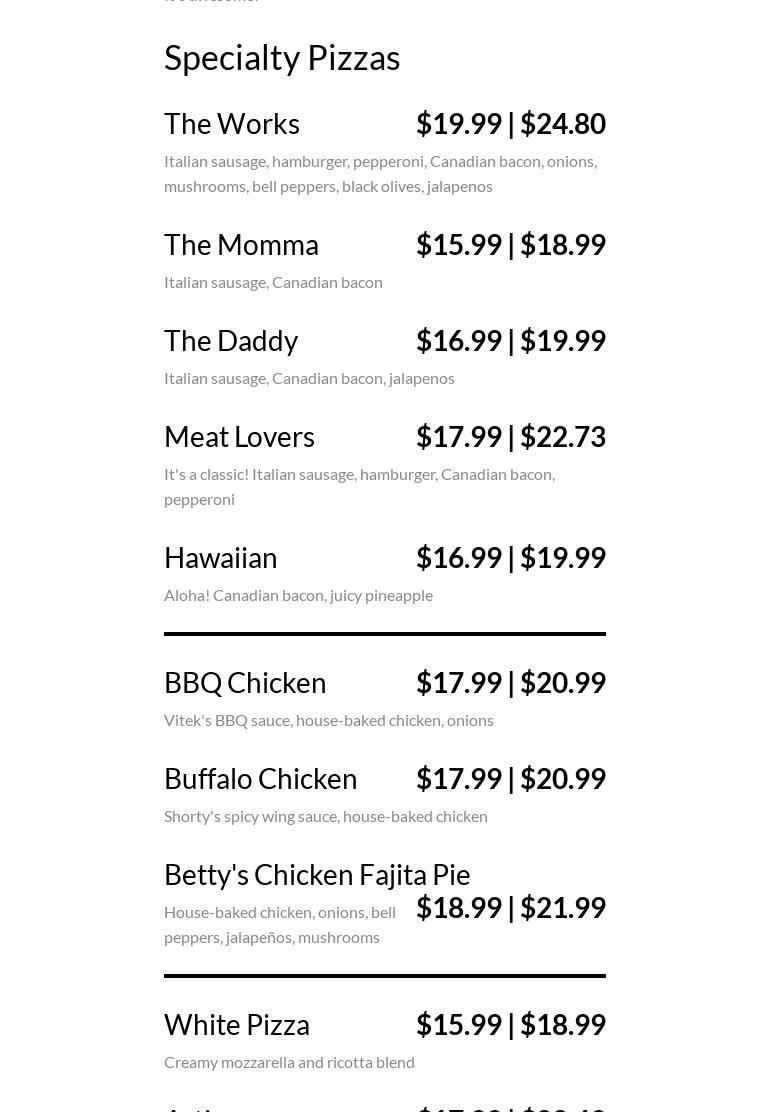Choose the White Pizza title
The image size is (770, 1112).
tap(237, 1025)
